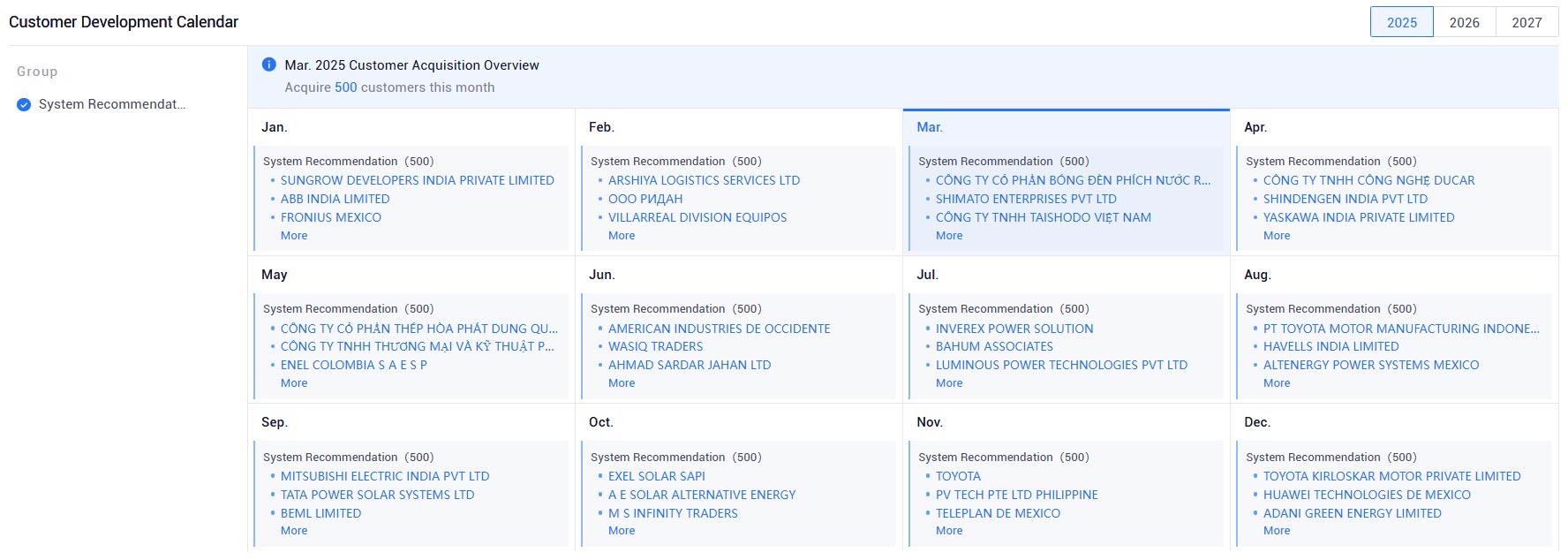The height and width of the screenshot is (560, 1568).
Task: Expand More customers in March
Action: (949, 236)
